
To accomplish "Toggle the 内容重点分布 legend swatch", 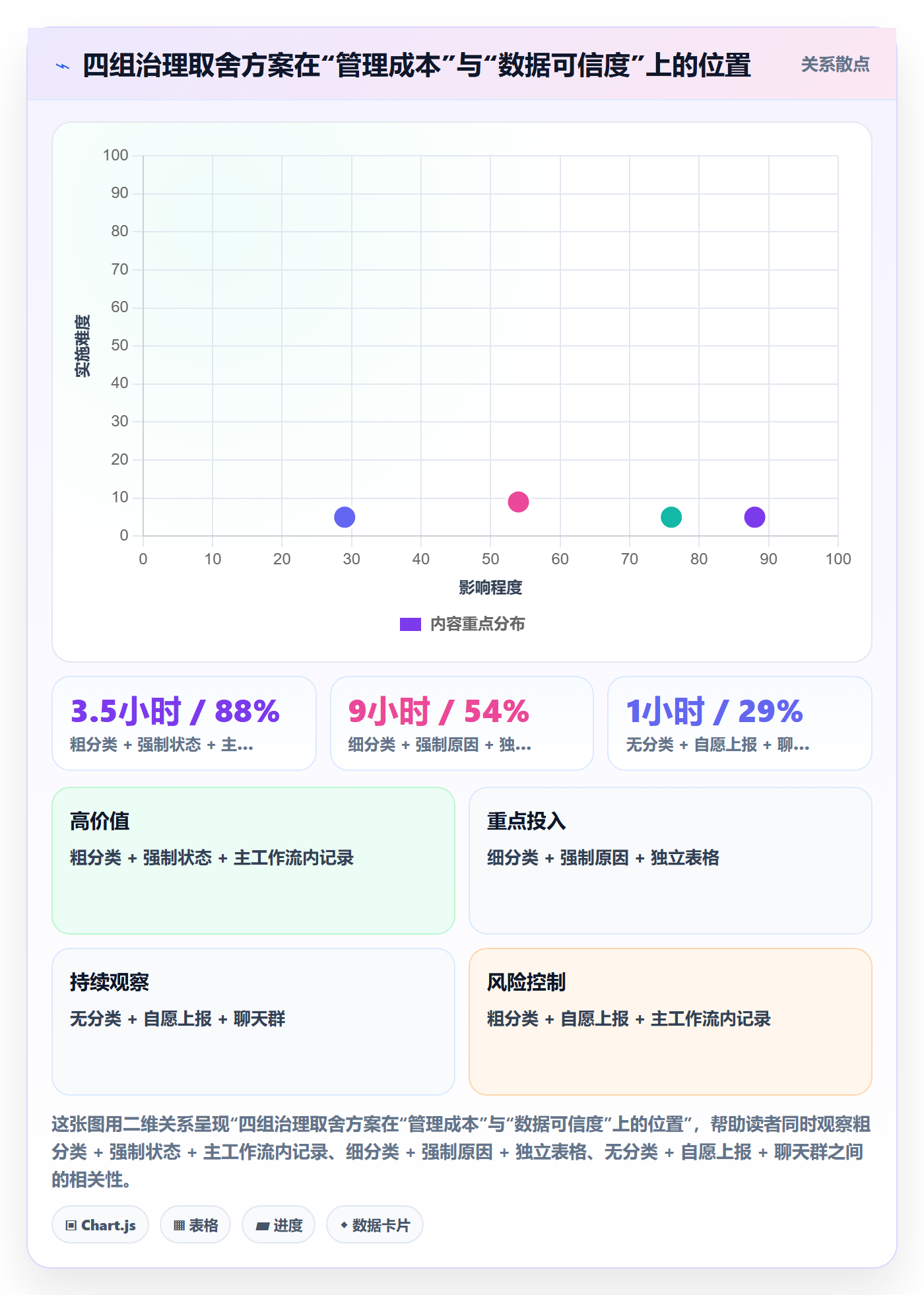I will coord(411,624).
